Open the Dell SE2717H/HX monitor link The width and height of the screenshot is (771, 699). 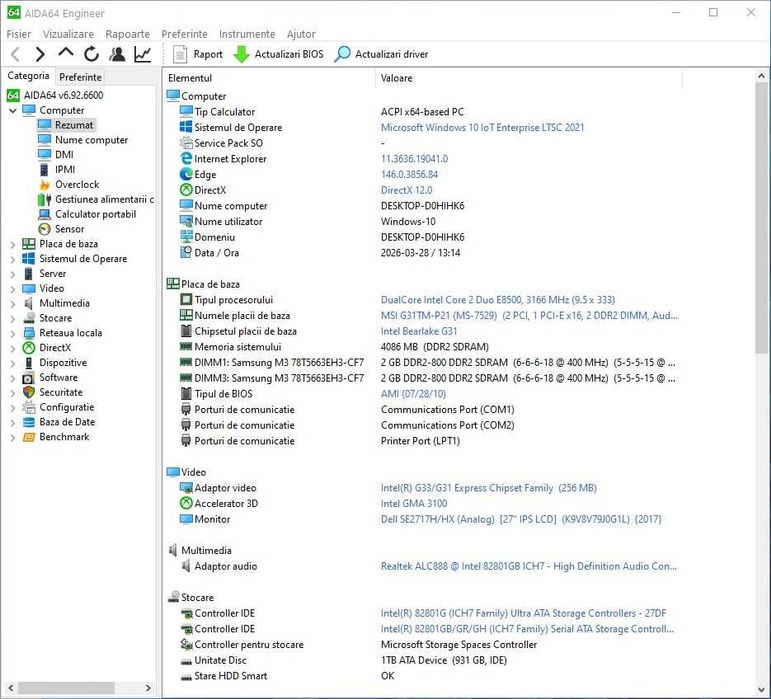(521, 519)
